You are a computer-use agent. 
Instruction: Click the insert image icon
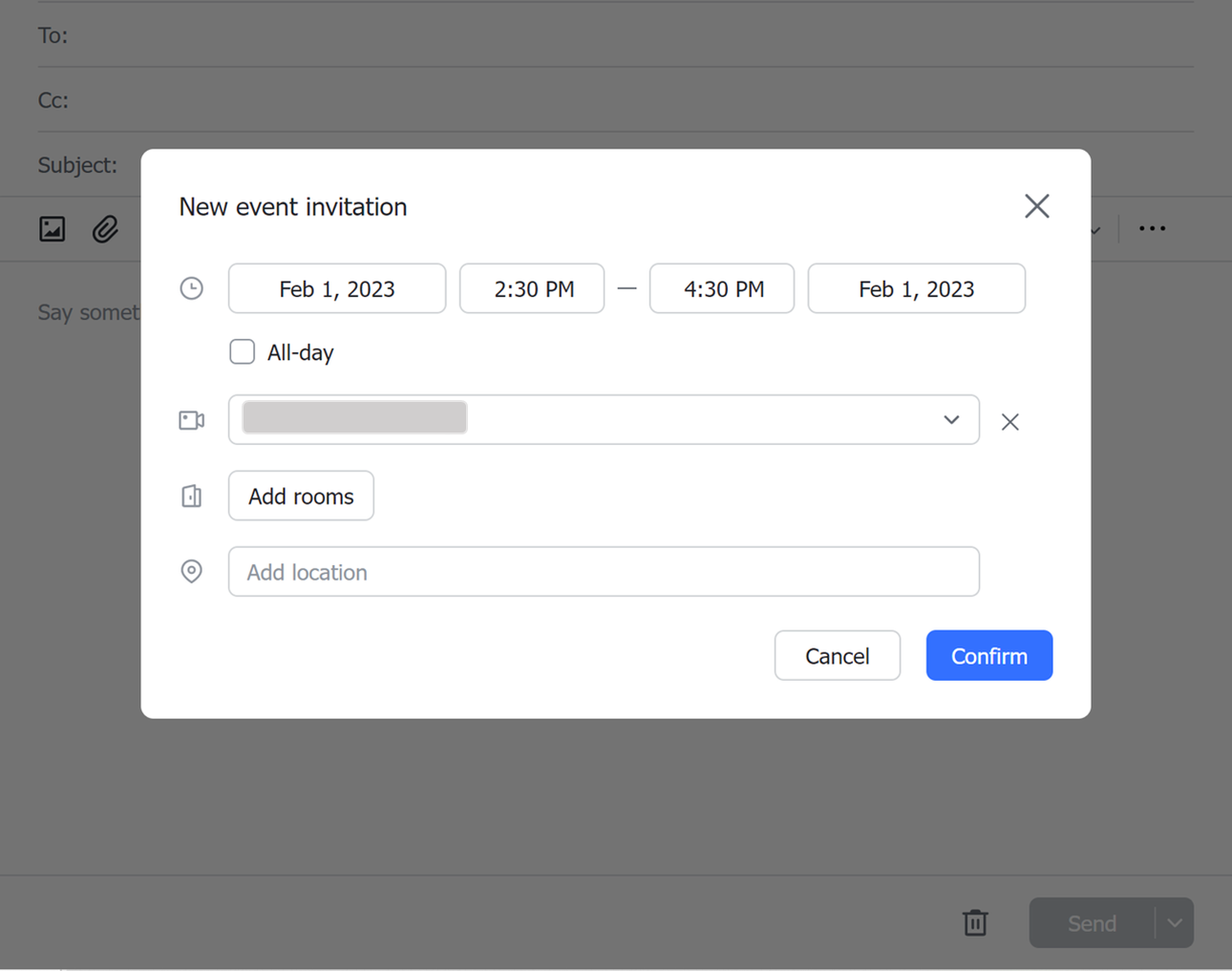52,228
